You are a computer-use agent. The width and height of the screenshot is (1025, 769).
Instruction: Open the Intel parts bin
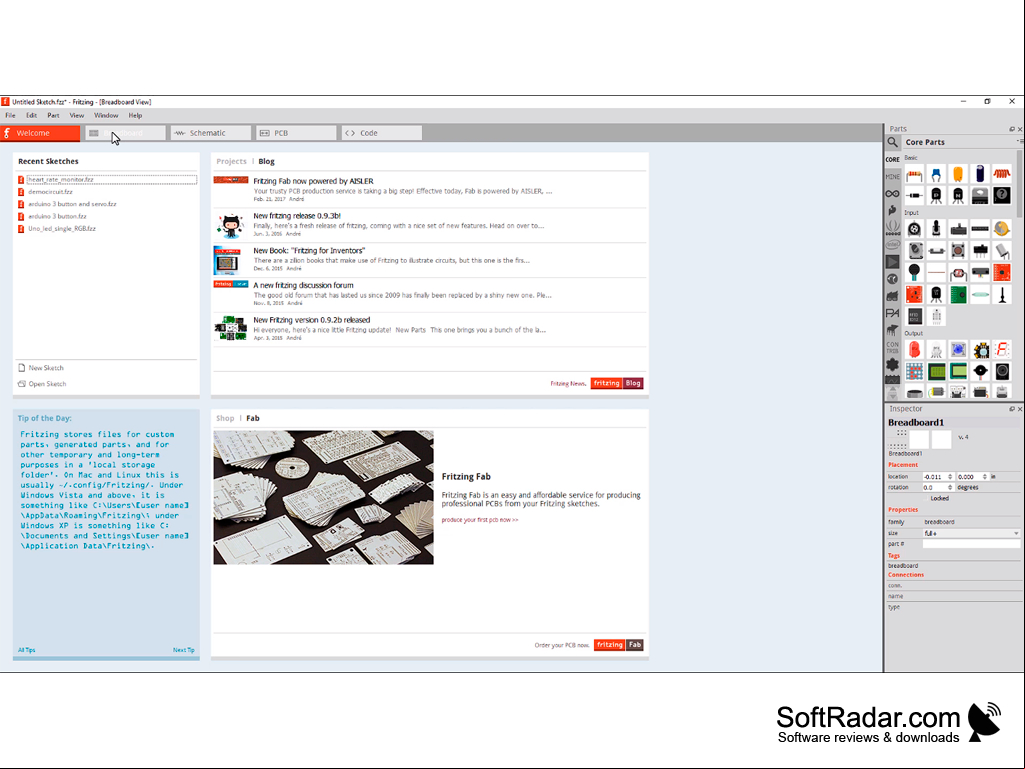pos(892,245)
